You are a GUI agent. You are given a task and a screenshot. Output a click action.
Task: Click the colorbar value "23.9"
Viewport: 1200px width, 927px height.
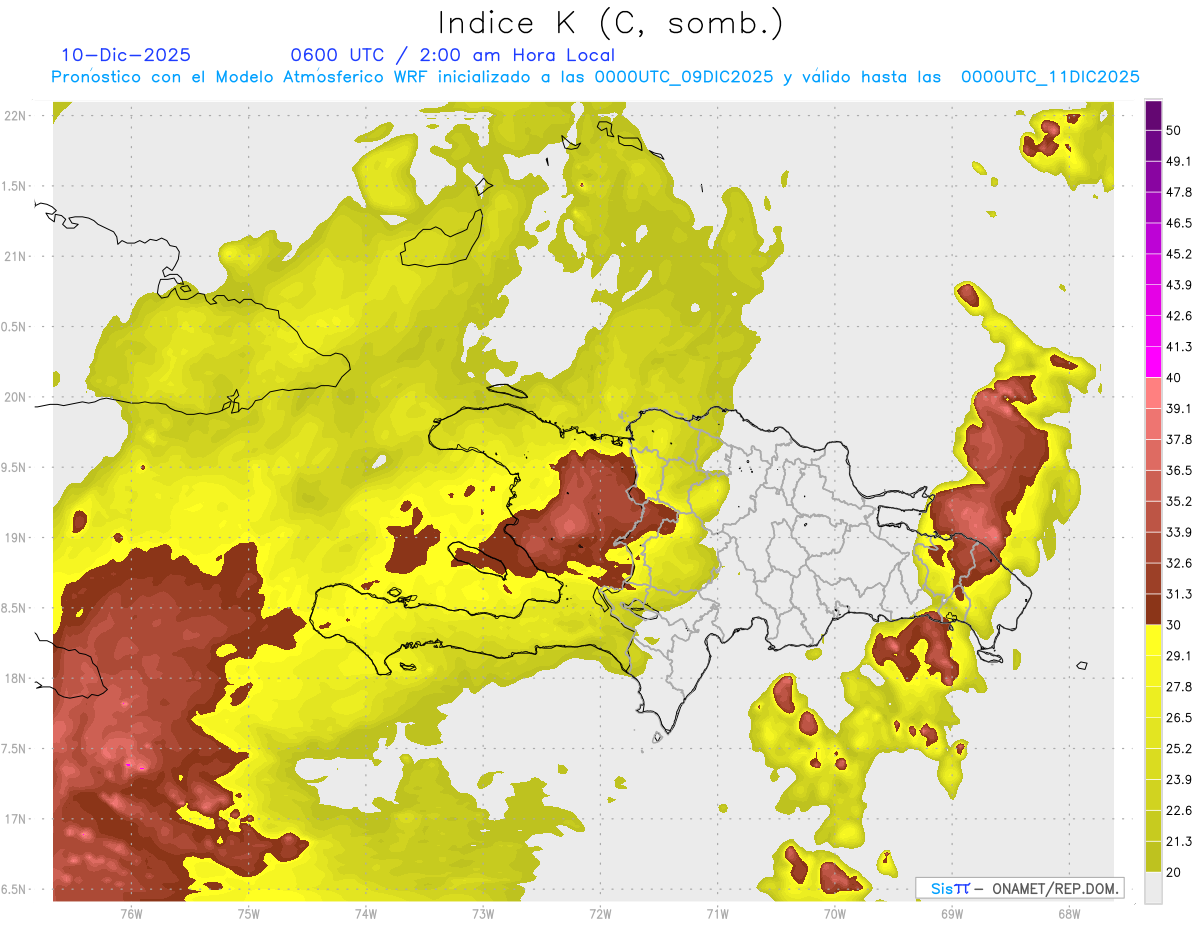click(x=1179, y=780)
